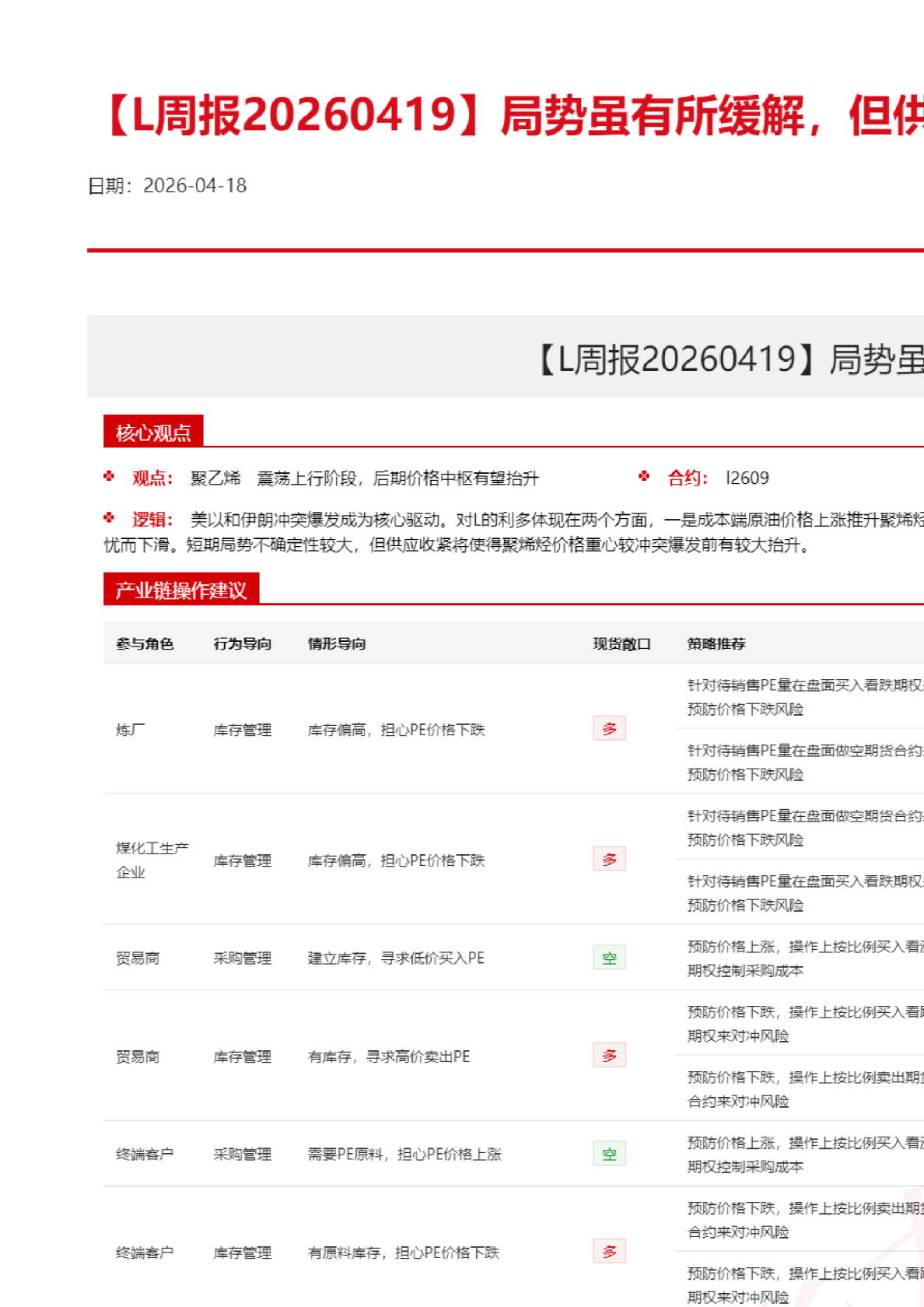Click the 空 badge in 终端客户 采购管理 row
This screenshot has height=1307, width=924.
pyautogui.click(x=609, y=1154)
